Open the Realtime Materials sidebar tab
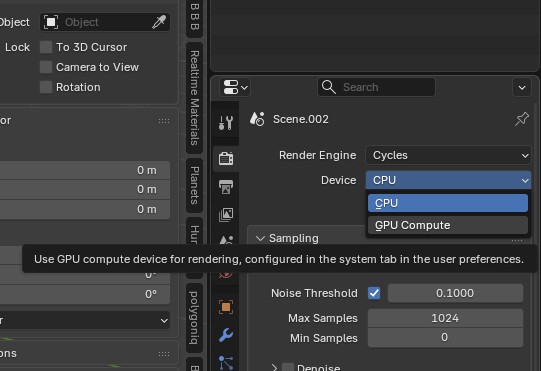 195,98
